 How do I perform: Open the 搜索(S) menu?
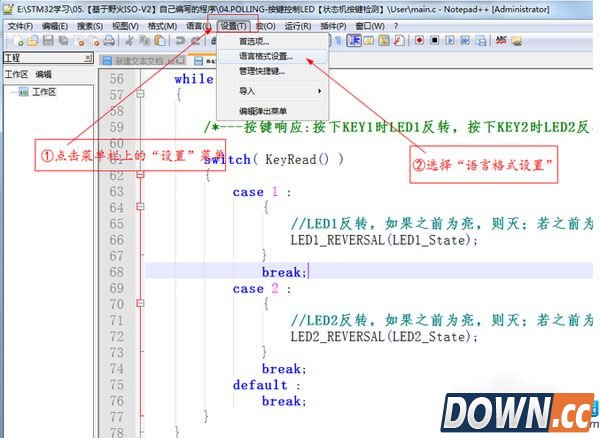90,26
